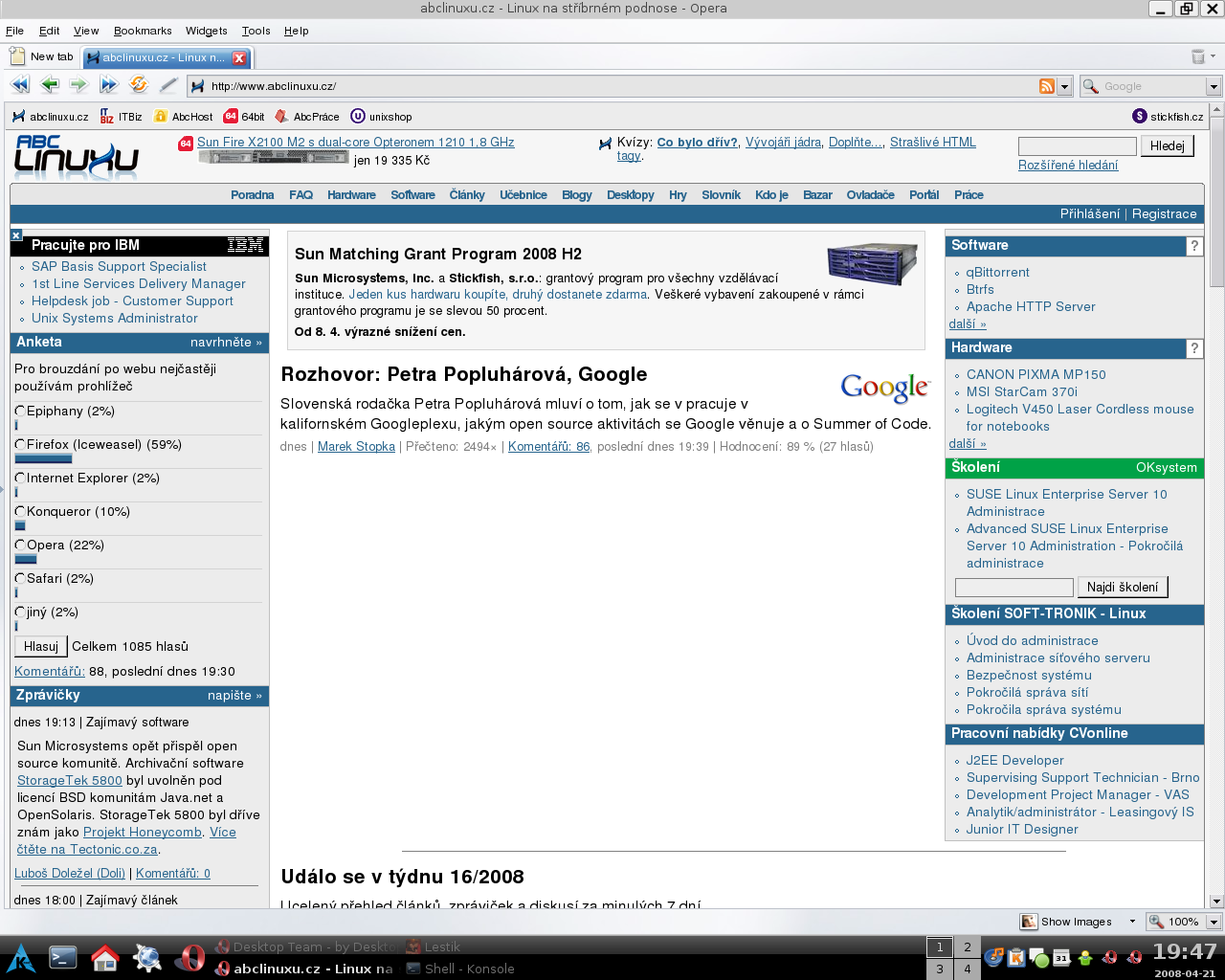The image size is (1225, 980).
Task: Click the Forward arrow button
Action: (78, 85)
